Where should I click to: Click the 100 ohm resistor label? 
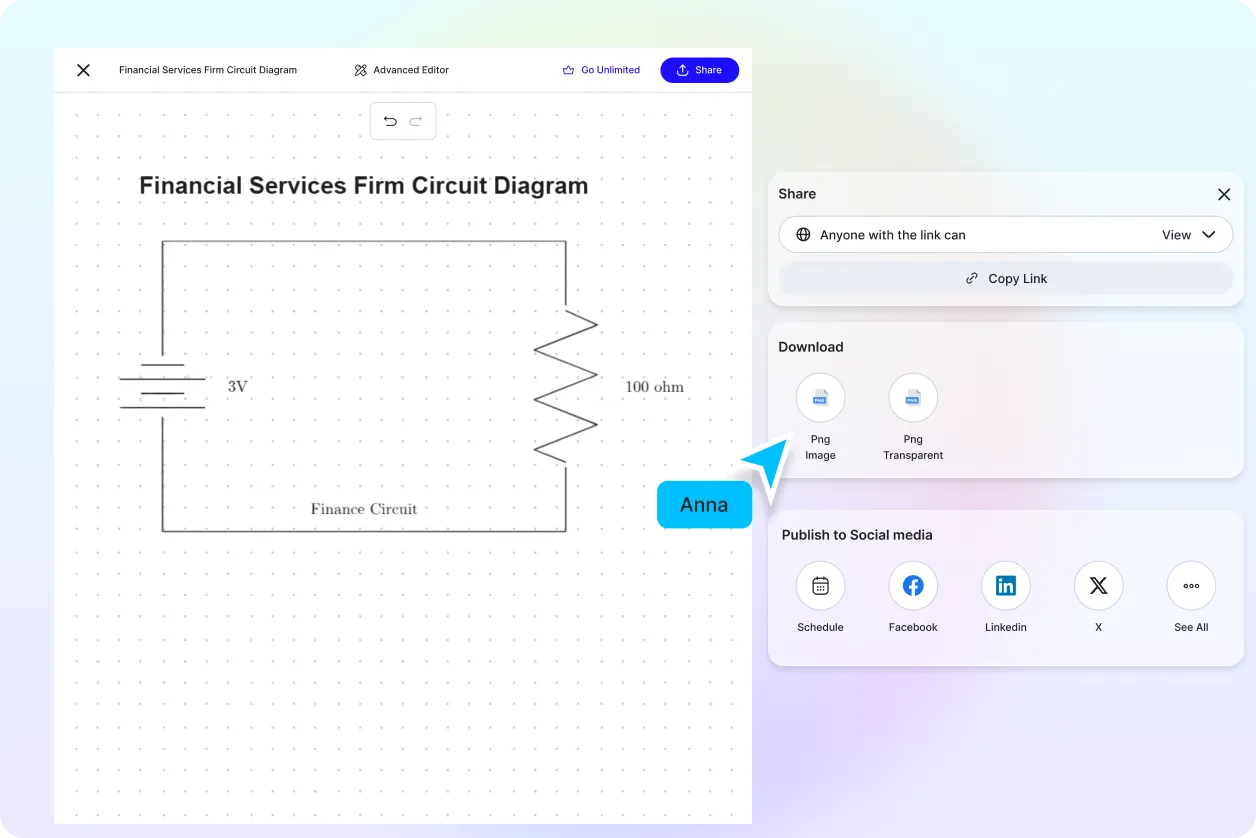(x=654, y=386)
